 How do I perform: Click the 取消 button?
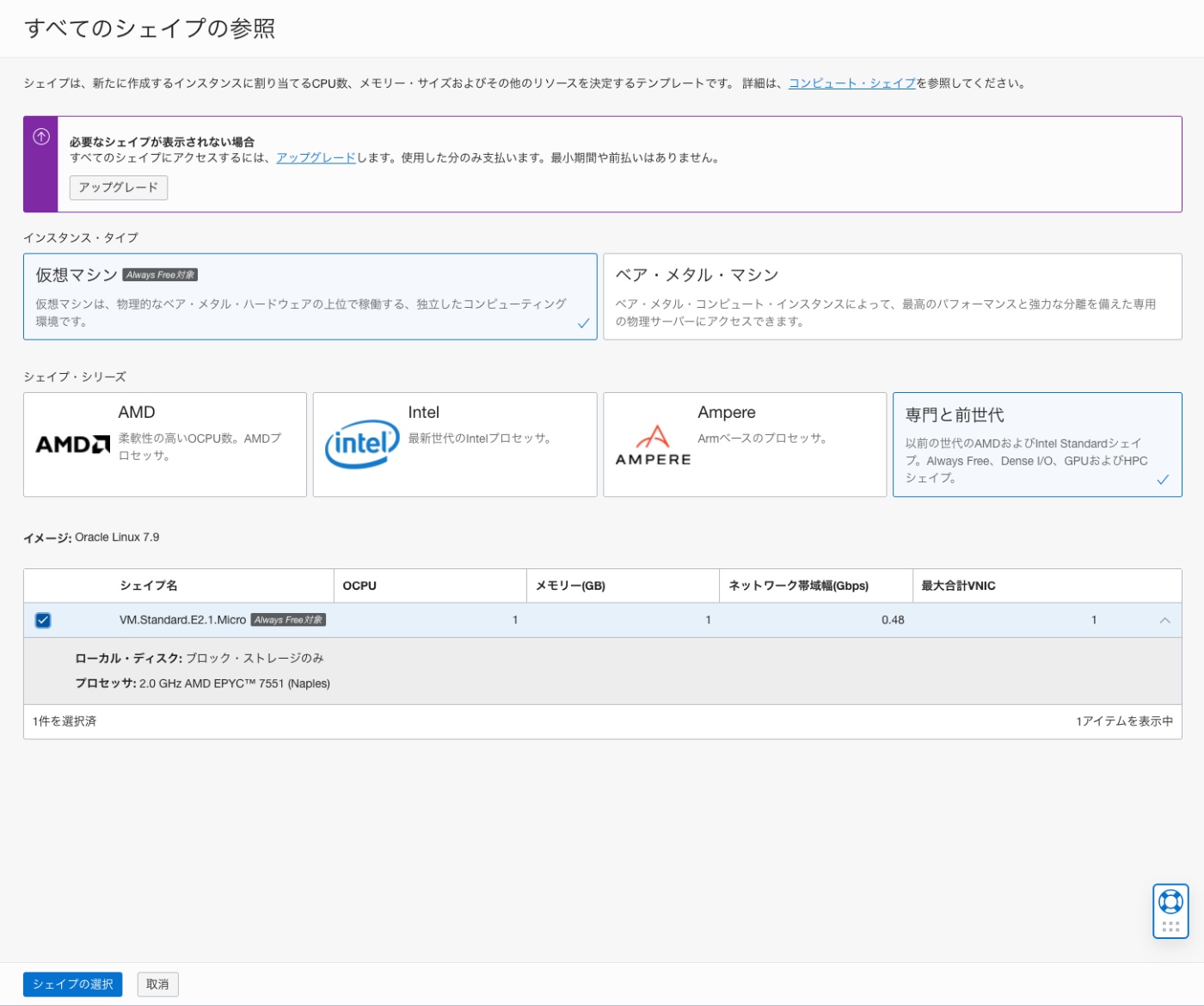point(157,985)
